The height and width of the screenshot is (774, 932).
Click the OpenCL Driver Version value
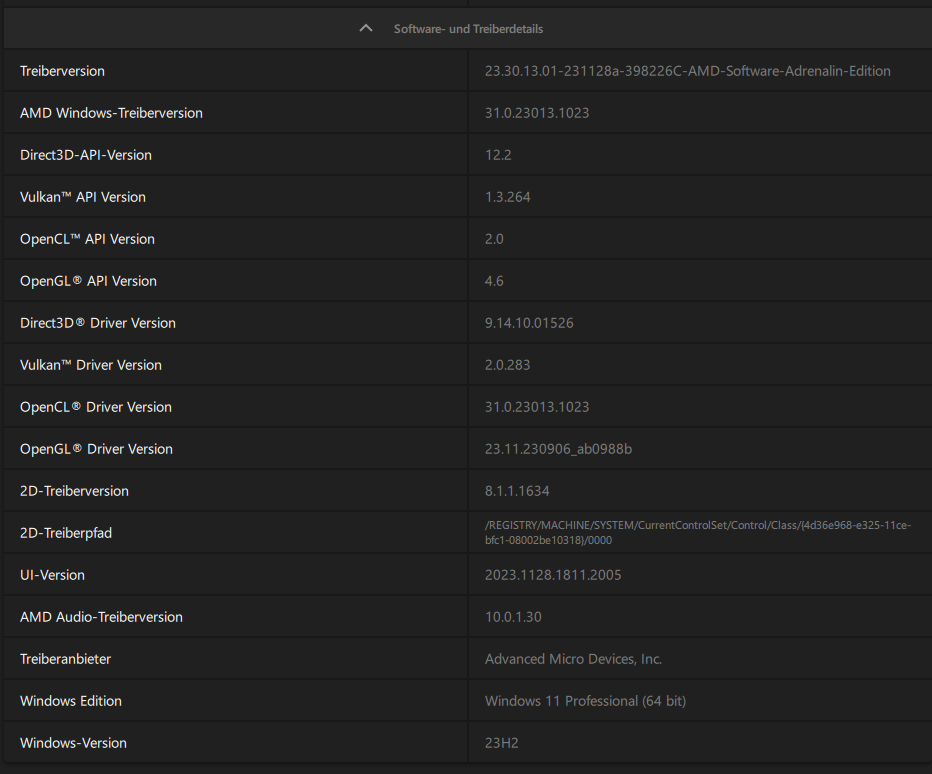(x=536, y=407)
